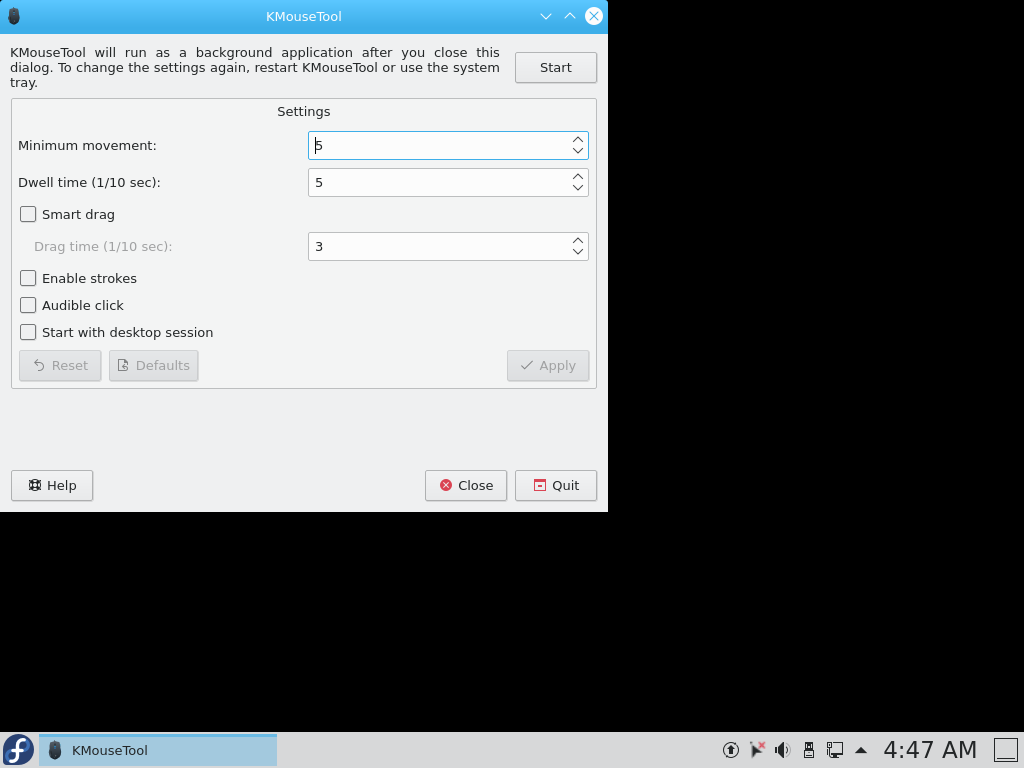
Task: Click the KMouseTool mouse icon in title bar
Action: (x=14, y=16)
